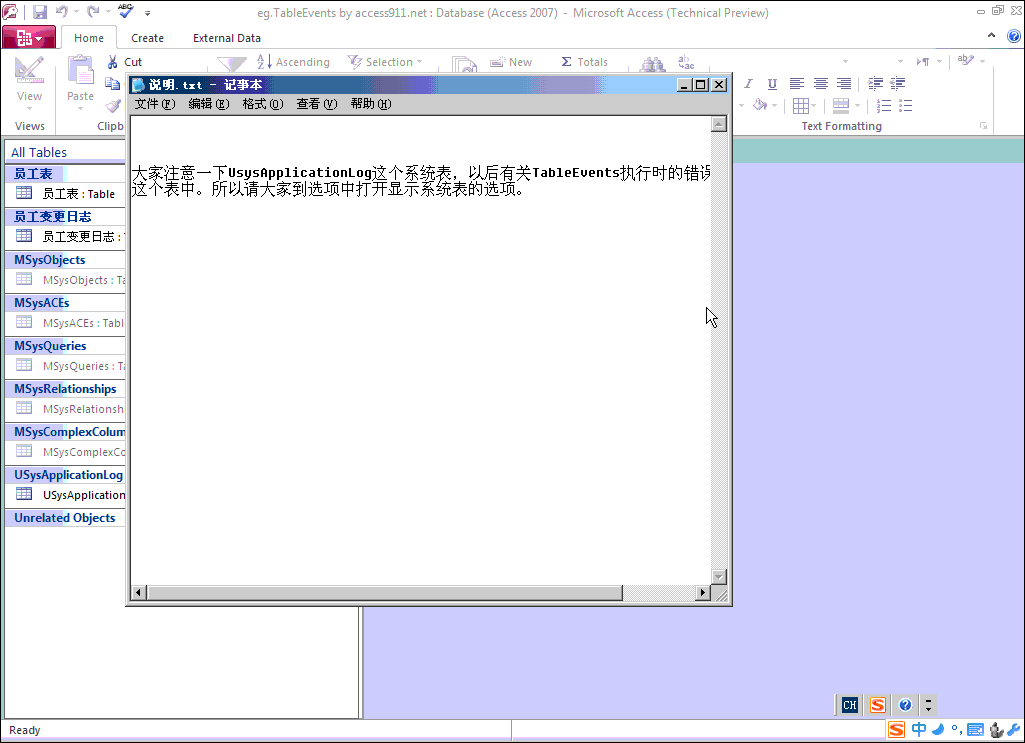Open Notepad 文件(F) menu
The height and width of the screenshot is (743, 1025).
[x=155, y=104]
